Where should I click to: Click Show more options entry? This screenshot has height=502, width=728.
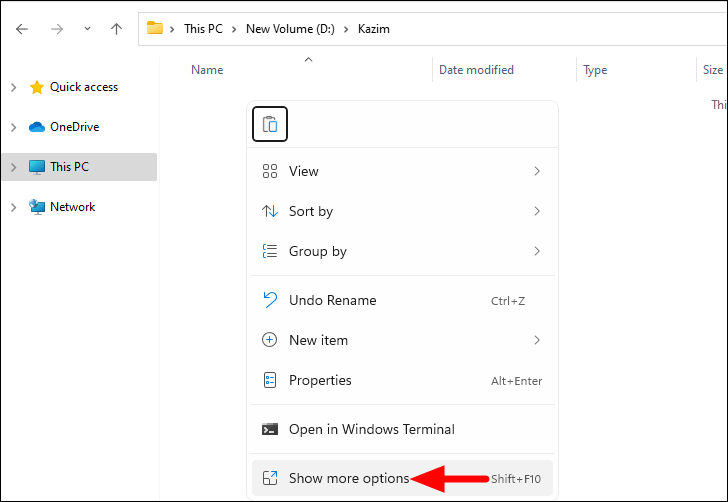402,478
